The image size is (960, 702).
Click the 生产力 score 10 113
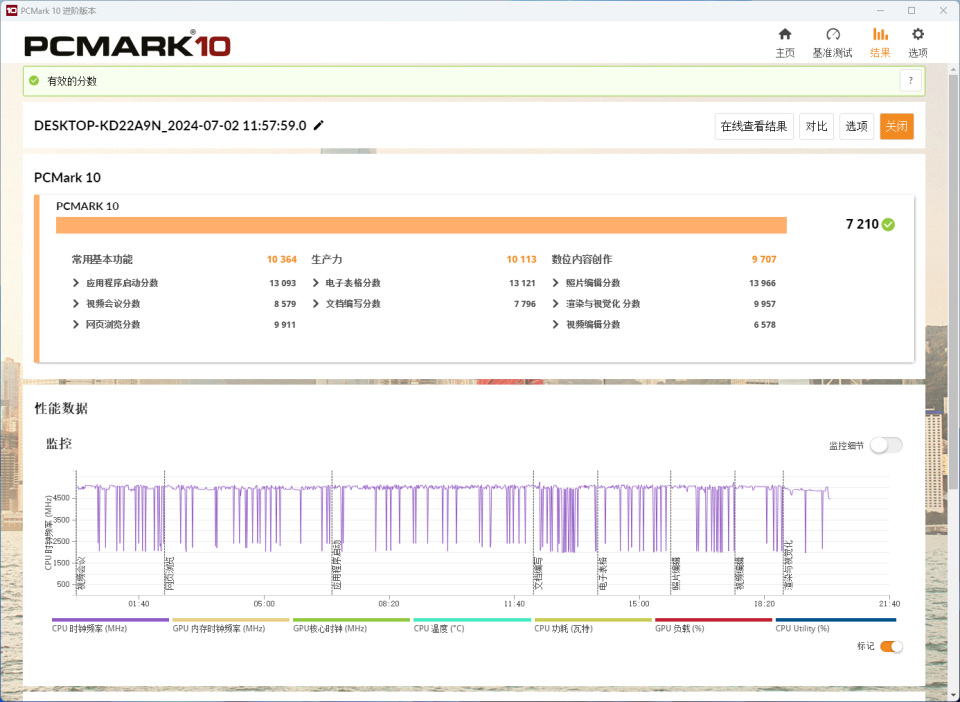[x=522, y=260]
